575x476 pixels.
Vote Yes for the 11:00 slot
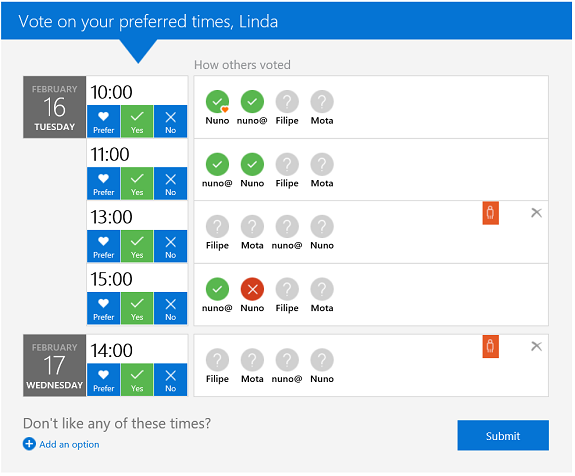point(138,184)
